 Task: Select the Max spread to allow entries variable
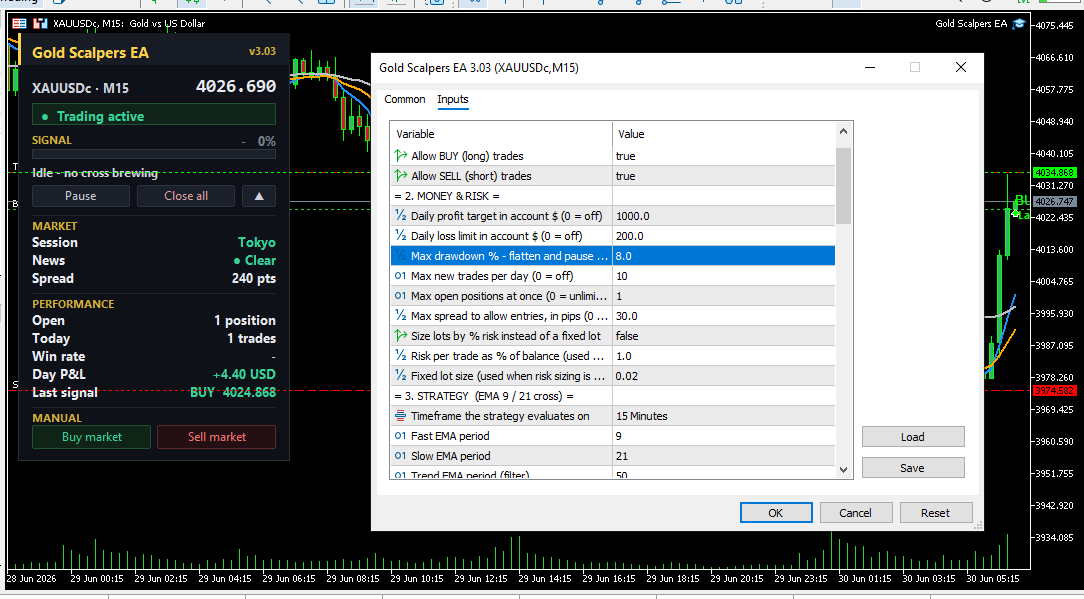(510, 316)
